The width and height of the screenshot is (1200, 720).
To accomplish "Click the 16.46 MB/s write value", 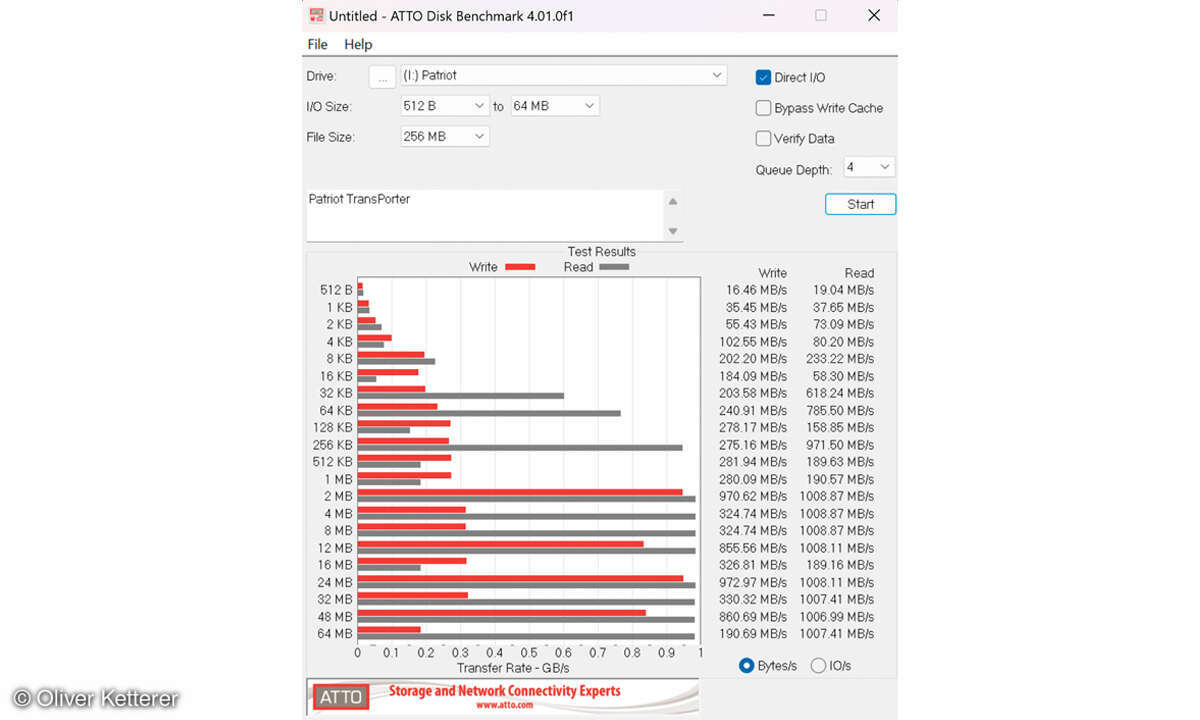I will click(757, 290).
